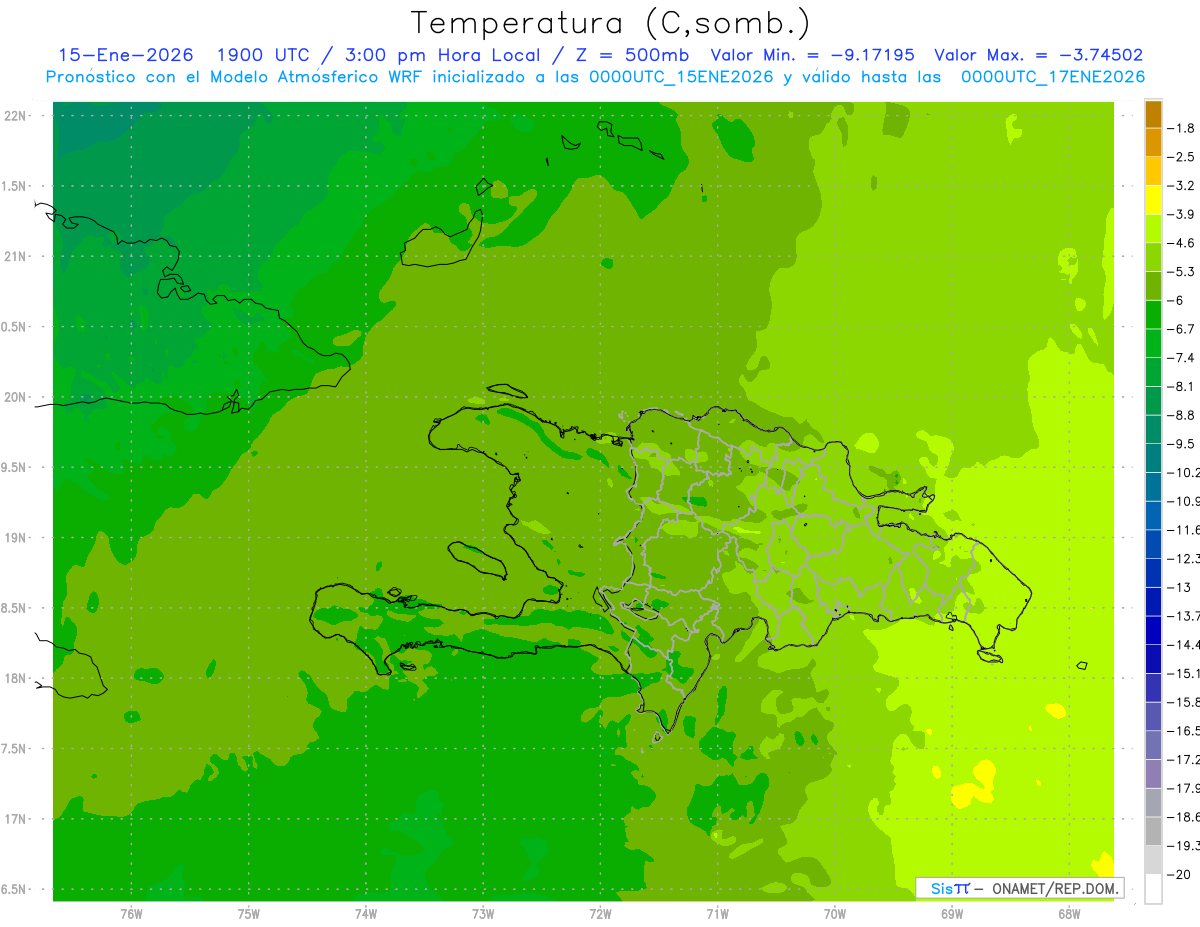Screen dimensions: 1200x927
Task: Click the "-9.5" color bar label
Action: pyautogui.click(x=1180, y=443)
